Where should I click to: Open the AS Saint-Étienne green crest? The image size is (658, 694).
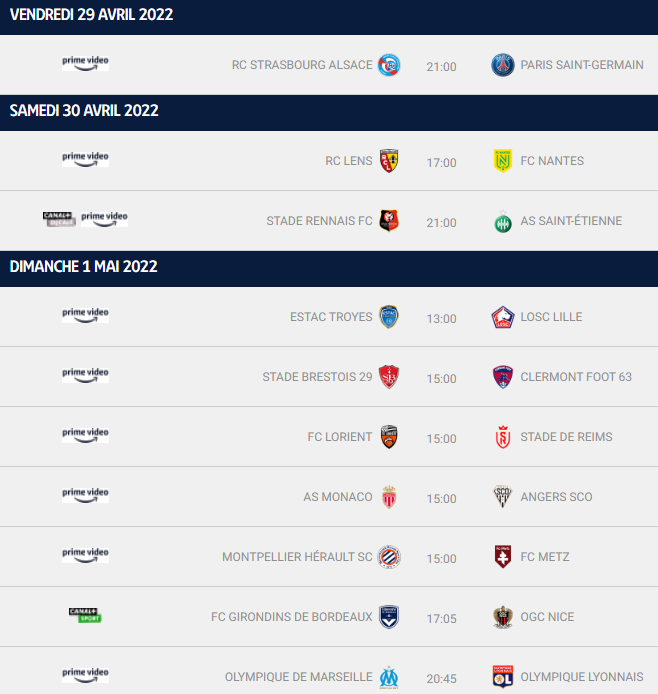pos(503,221)
